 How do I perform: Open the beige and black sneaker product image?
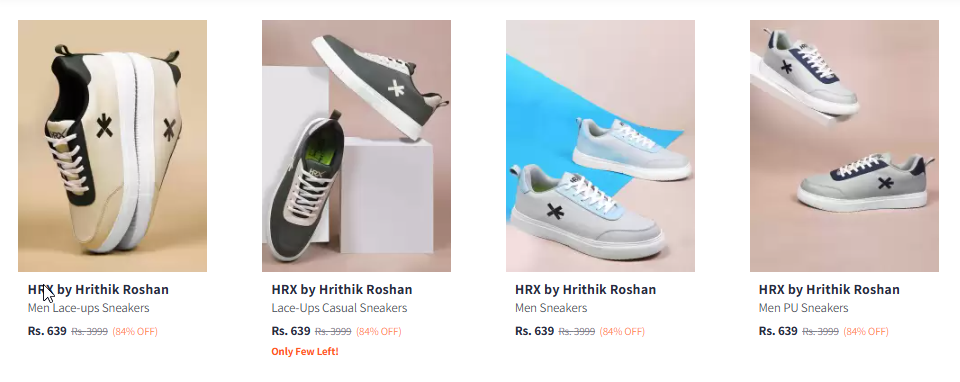(x=113, y=146)
